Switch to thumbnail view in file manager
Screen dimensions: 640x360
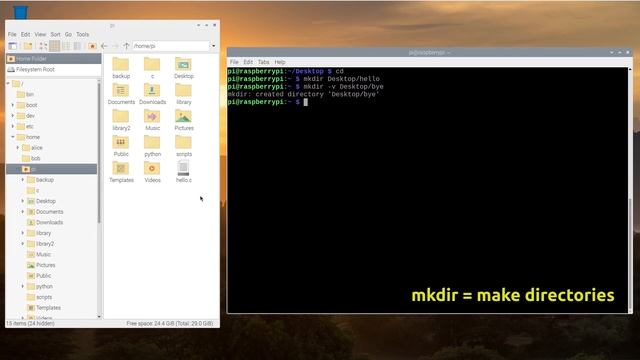point(54,46)
